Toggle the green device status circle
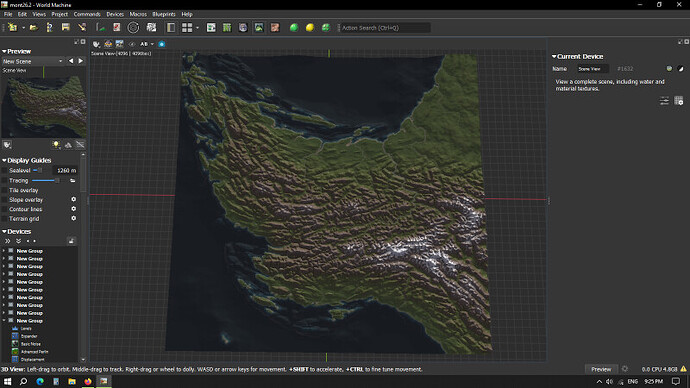Screen dimensions: 690x388 pyautogui.click(x=669, y=69)
